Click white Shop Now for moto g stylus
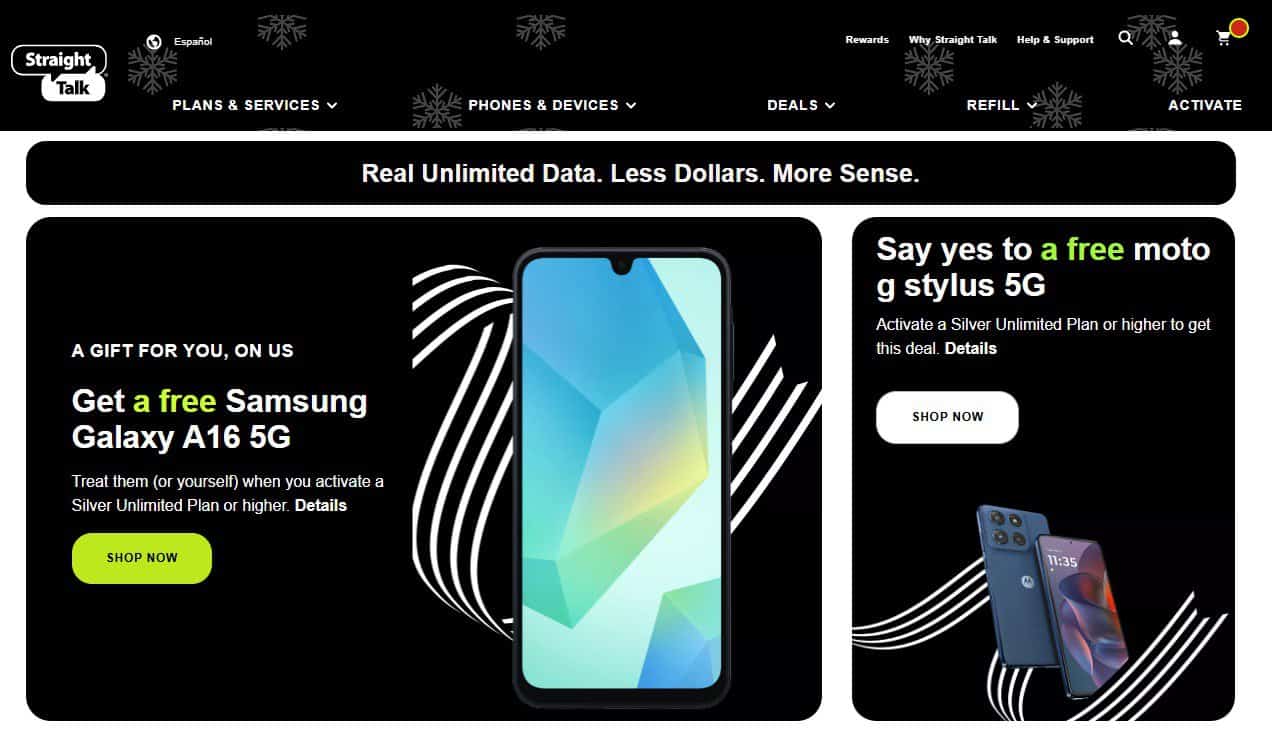Screen dimensions: 1272x753 pos(947,417)
